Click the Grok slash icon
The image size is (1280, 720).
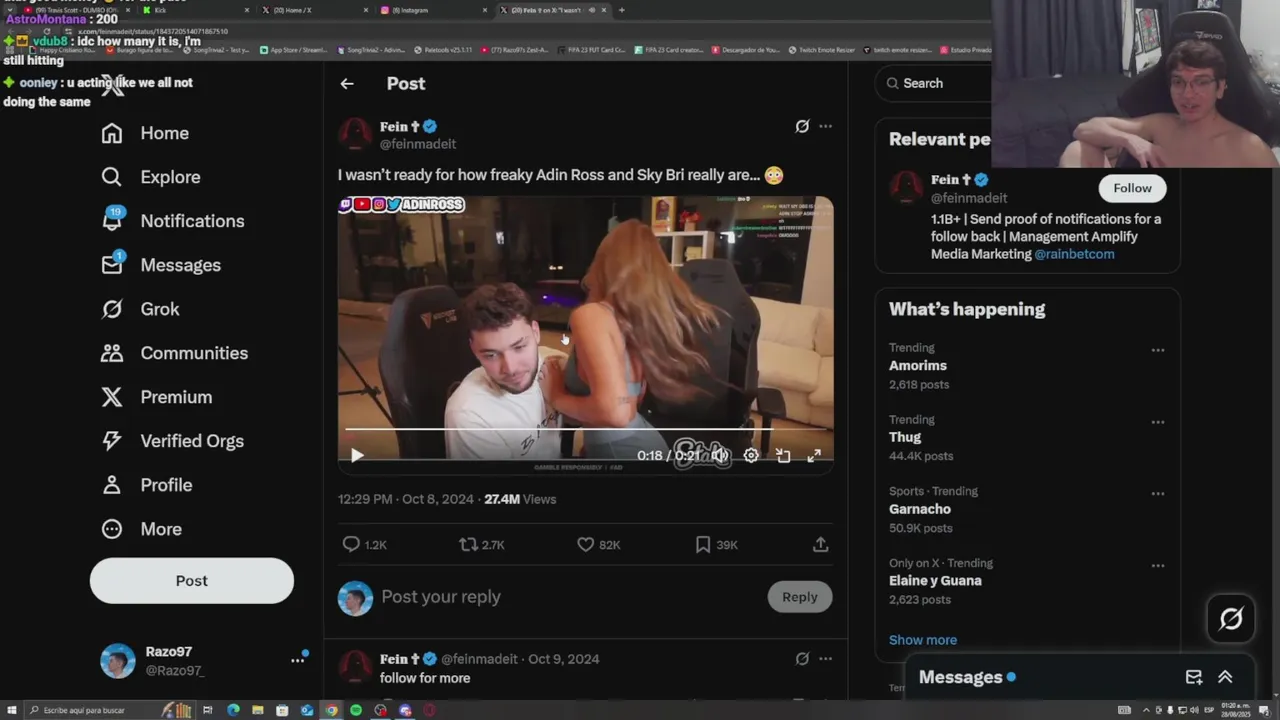point(112,309)
